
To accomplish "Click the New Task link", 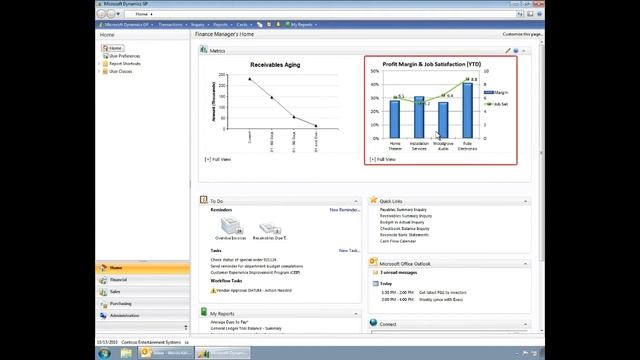I will point(349,251).
